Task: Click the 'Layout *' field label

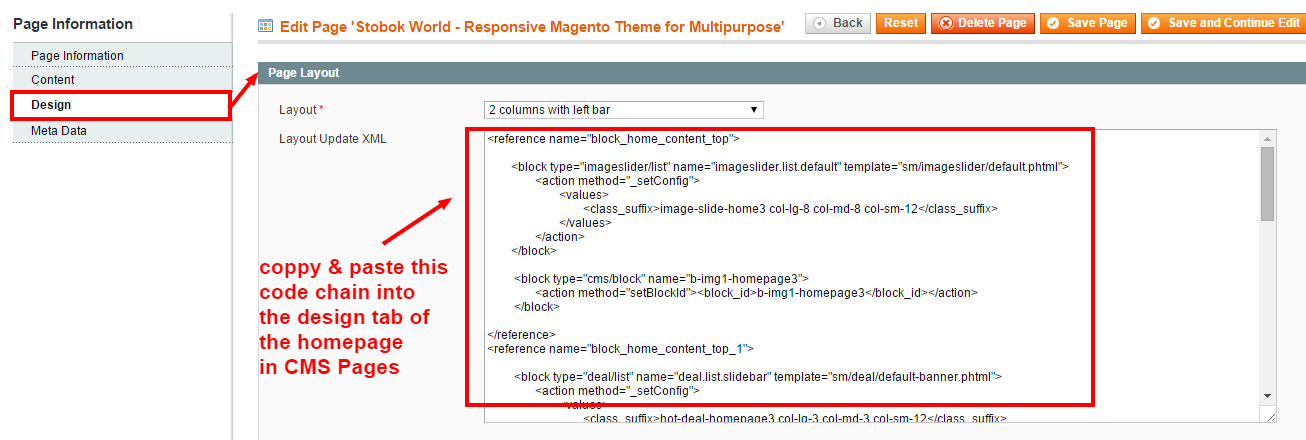Action: coord(302,109)
